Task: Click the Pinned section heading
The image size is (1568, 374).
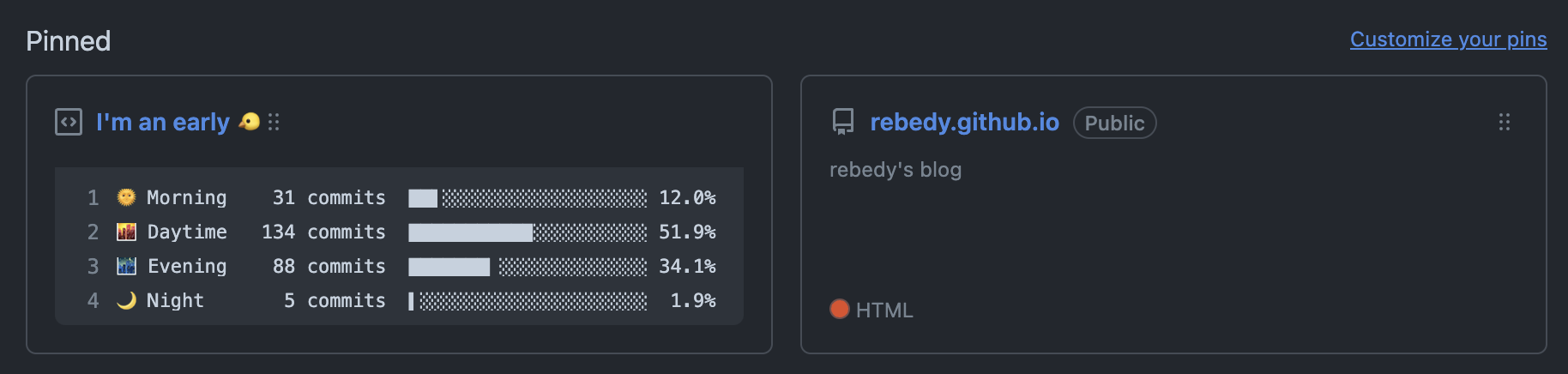Action: pos(69,40)
